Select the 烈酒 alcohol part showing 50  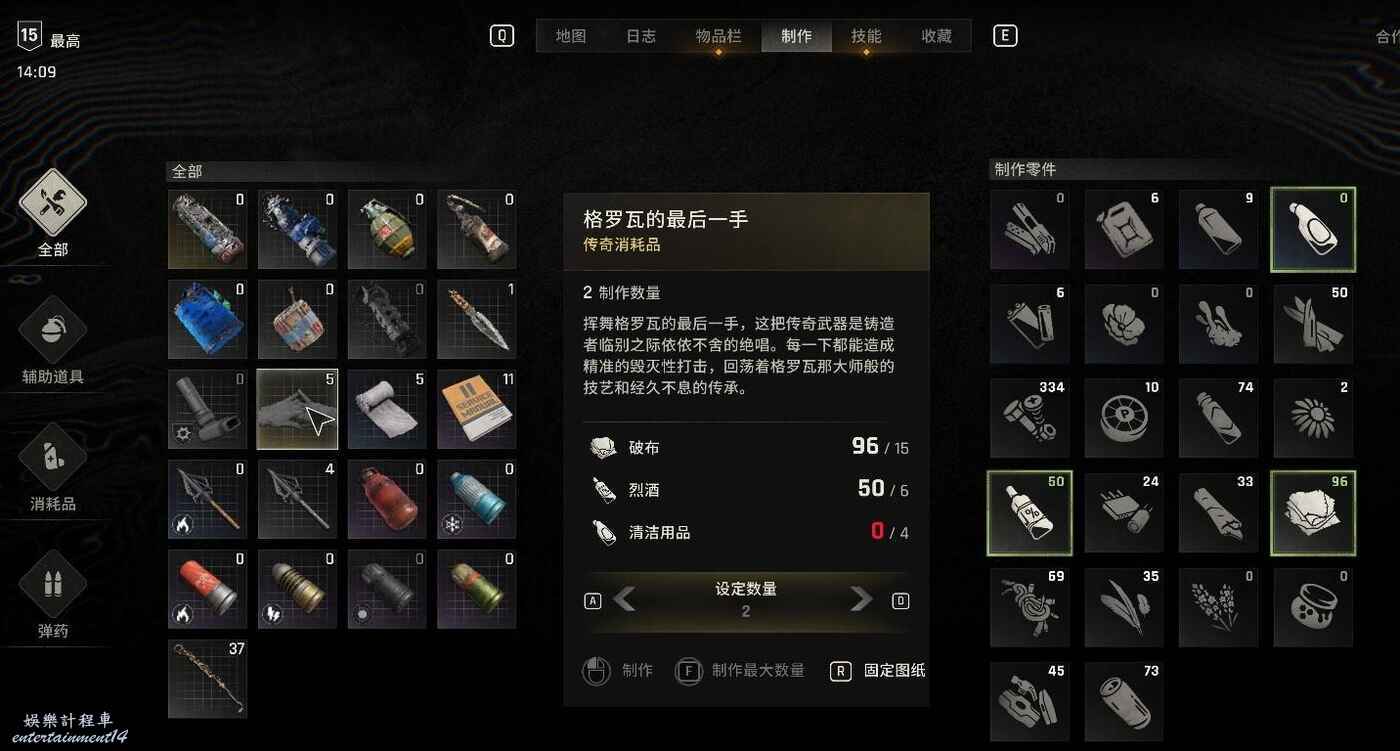(1030, 512)
